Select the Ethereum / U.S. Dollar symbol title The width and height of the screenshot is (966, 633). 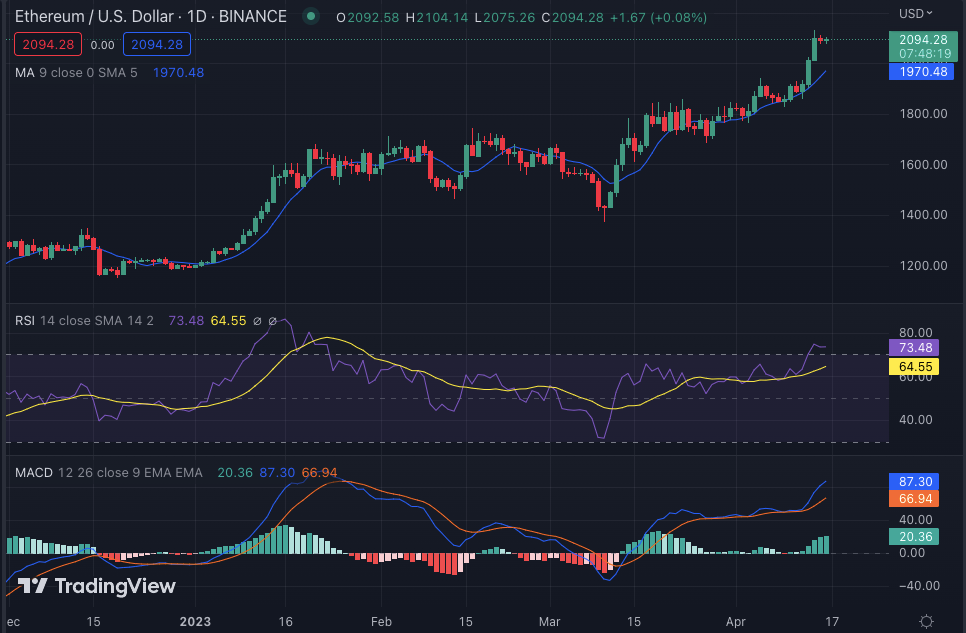click(x=150, y=17)
